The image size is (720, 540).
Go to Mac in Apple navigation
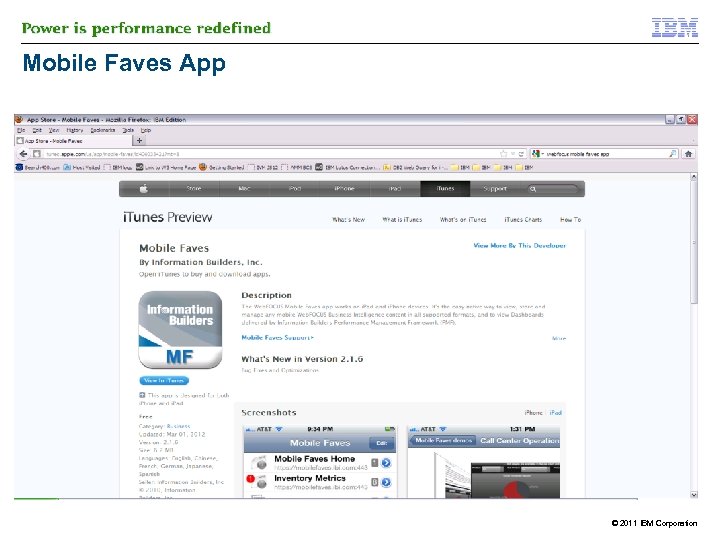(x=244, y=189)
